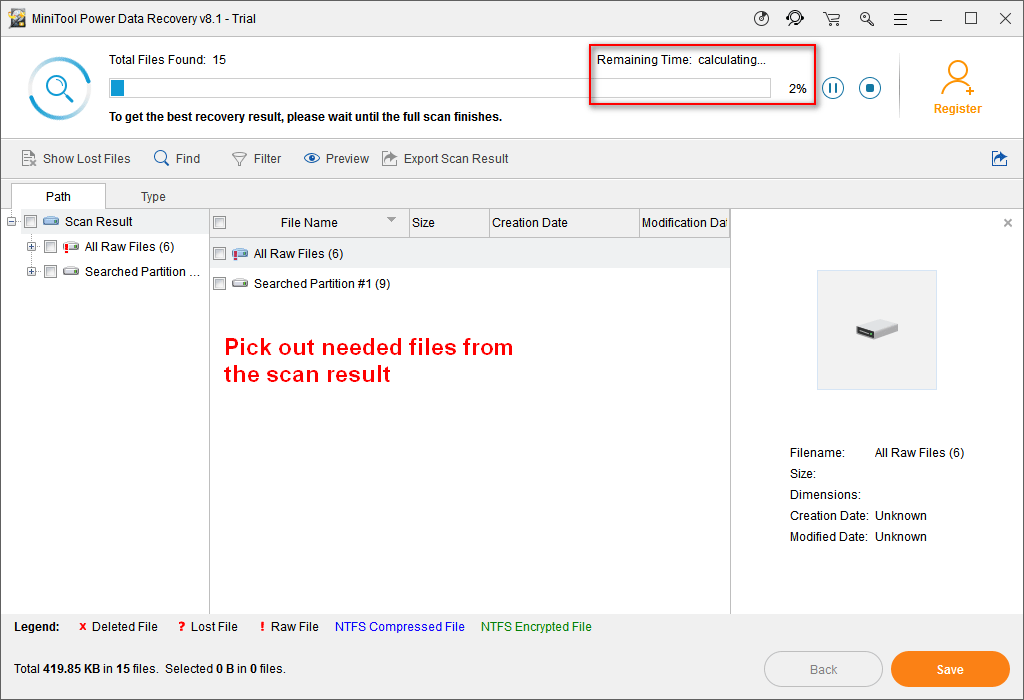Click the drive preview thumbnail
The image size is (1024, 700).
click(876, 330)
